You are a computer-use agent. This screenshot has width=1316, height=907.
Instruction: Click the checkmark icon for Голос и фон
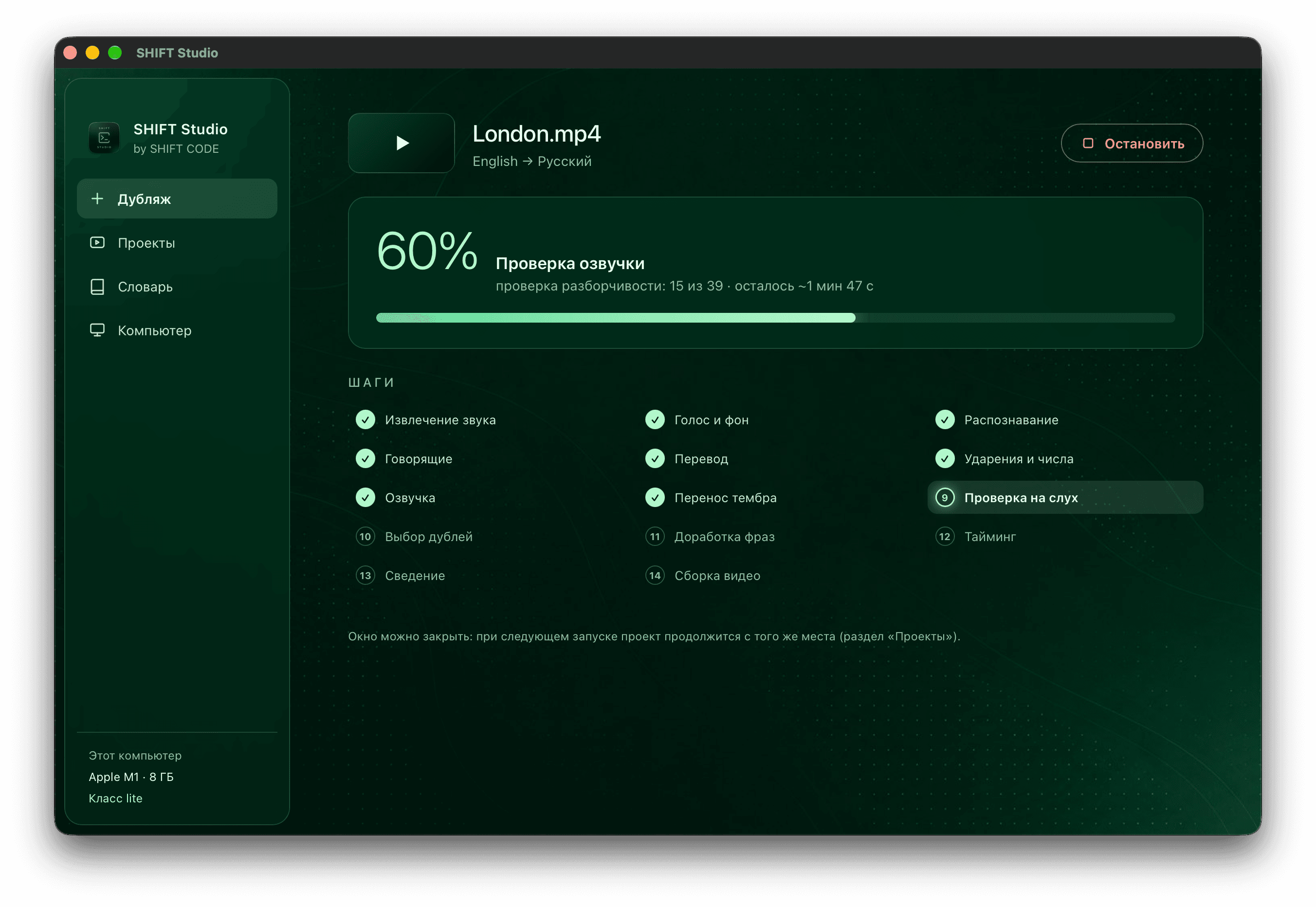[655, 420]
